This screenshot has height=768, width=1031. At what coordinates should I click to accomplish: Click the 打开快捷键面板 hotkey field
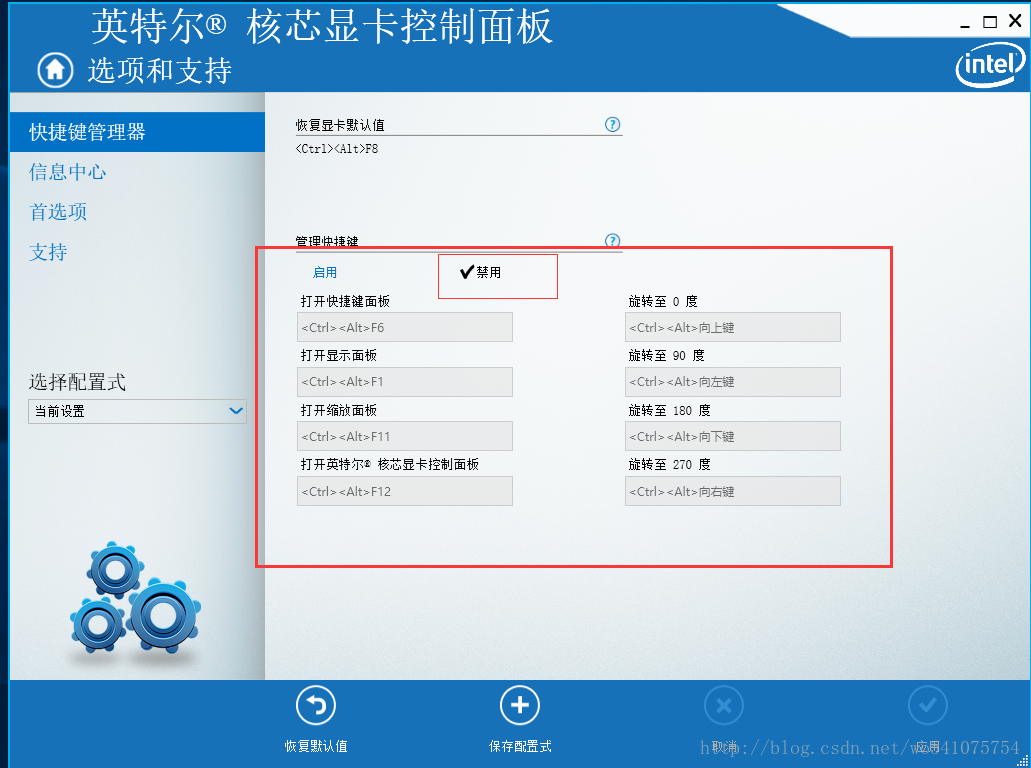[x=404, y=327]
